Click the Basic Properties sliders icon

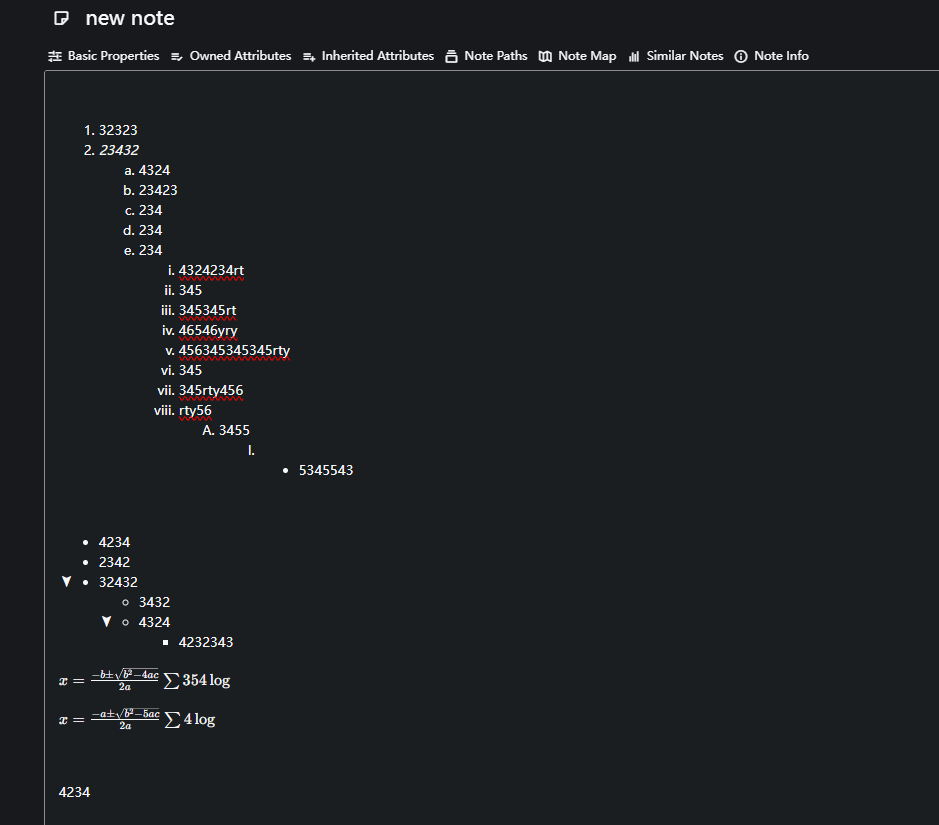click(x=55, y=56)
